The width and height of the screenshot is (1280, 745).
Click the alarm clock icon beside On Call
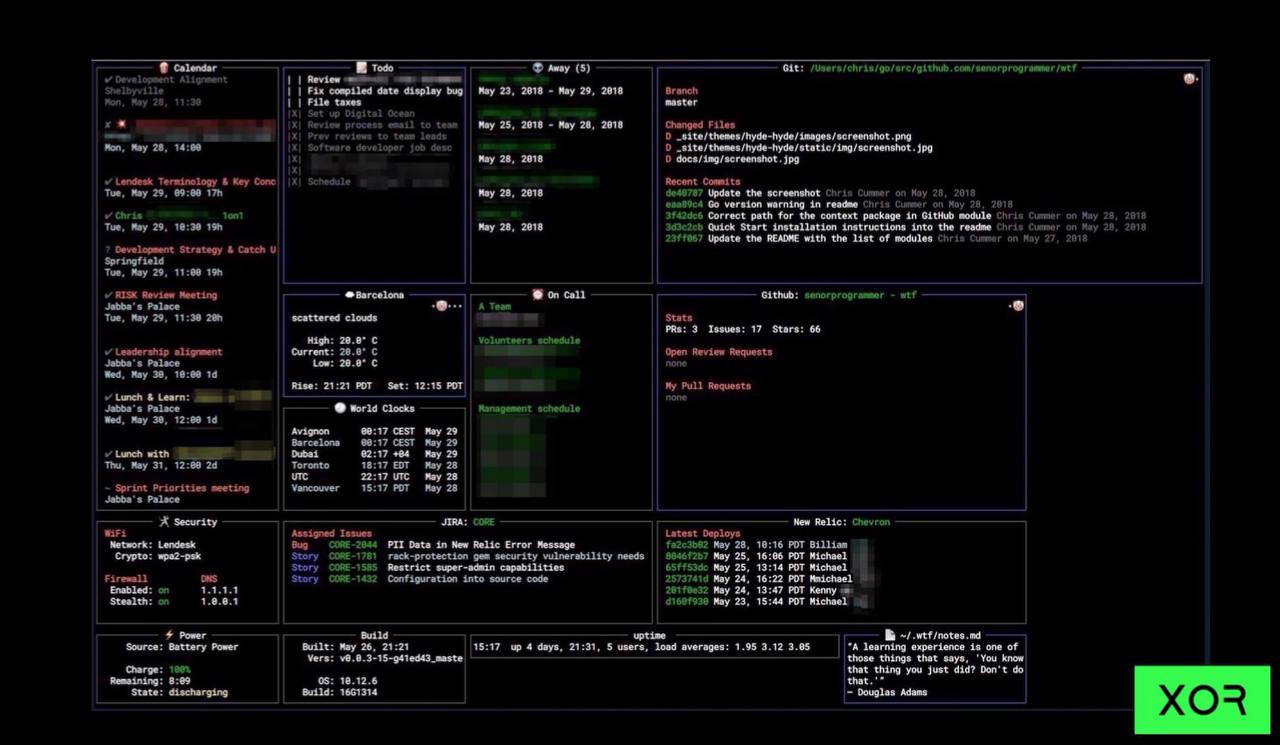click(x=538, y=295)
